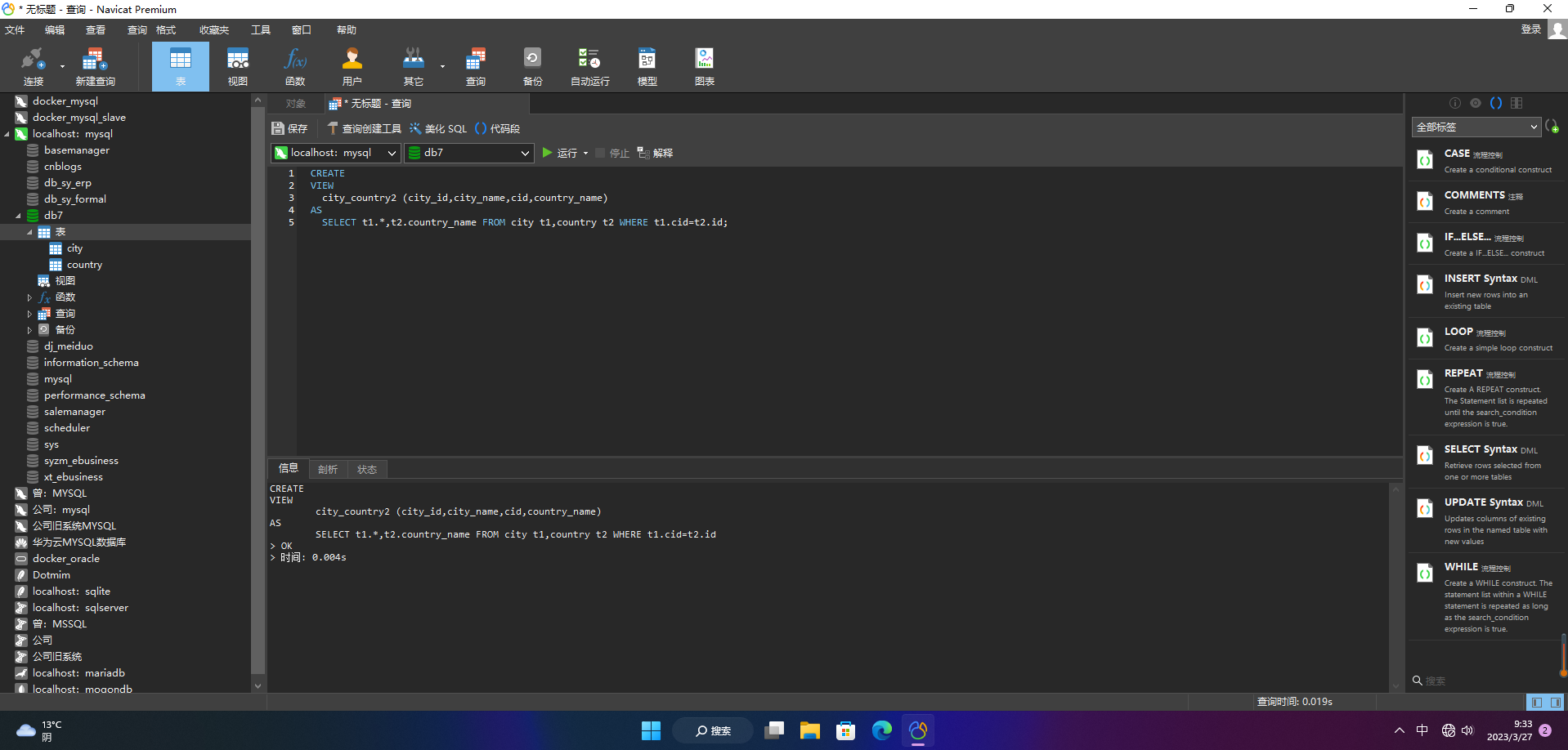Select the country table in the tree
Viewport: 1568px width, 750px height.
[x=84, y=265]
